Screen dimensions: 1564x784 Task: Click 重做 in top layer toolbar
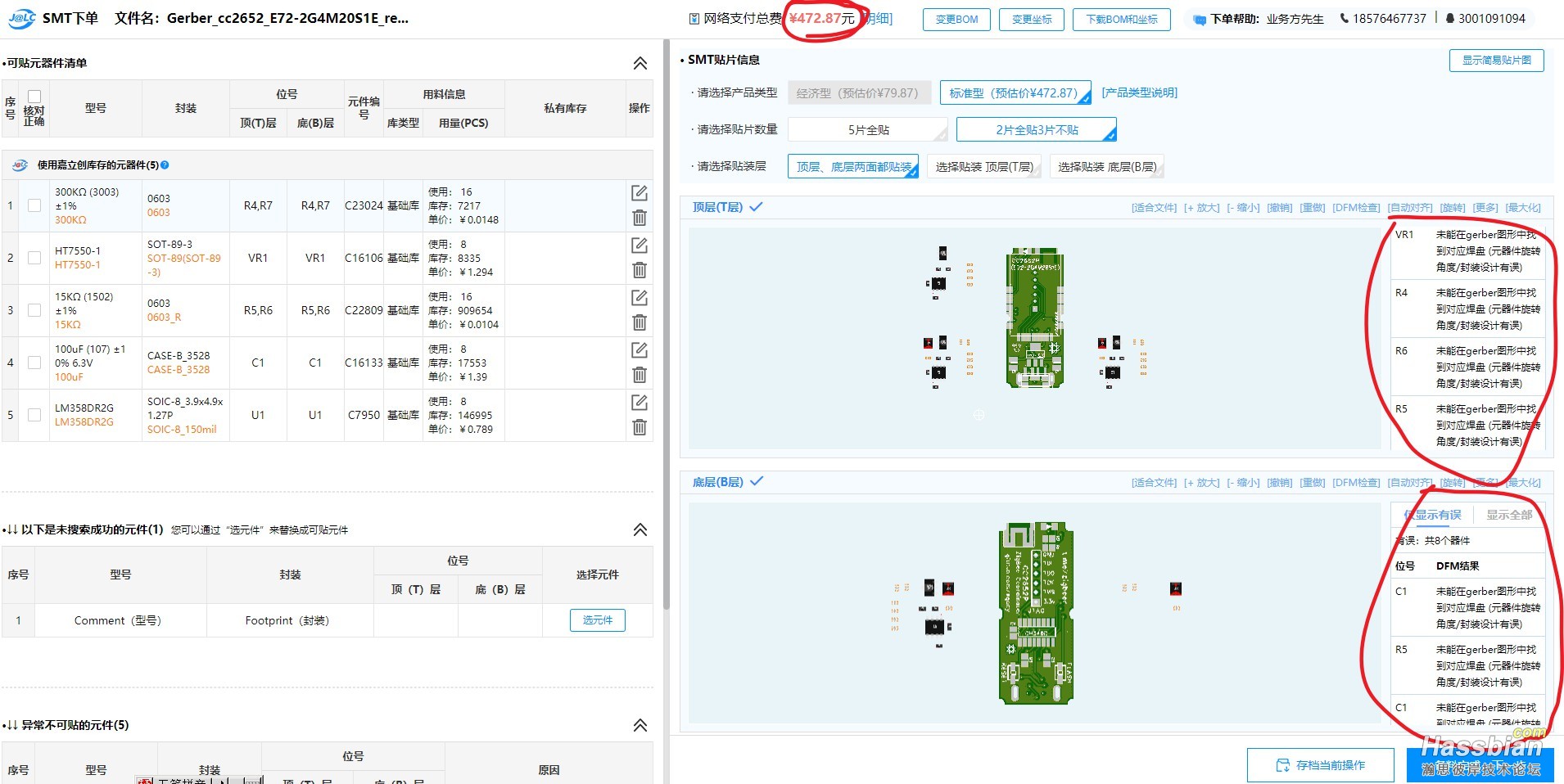point(1313,208)
